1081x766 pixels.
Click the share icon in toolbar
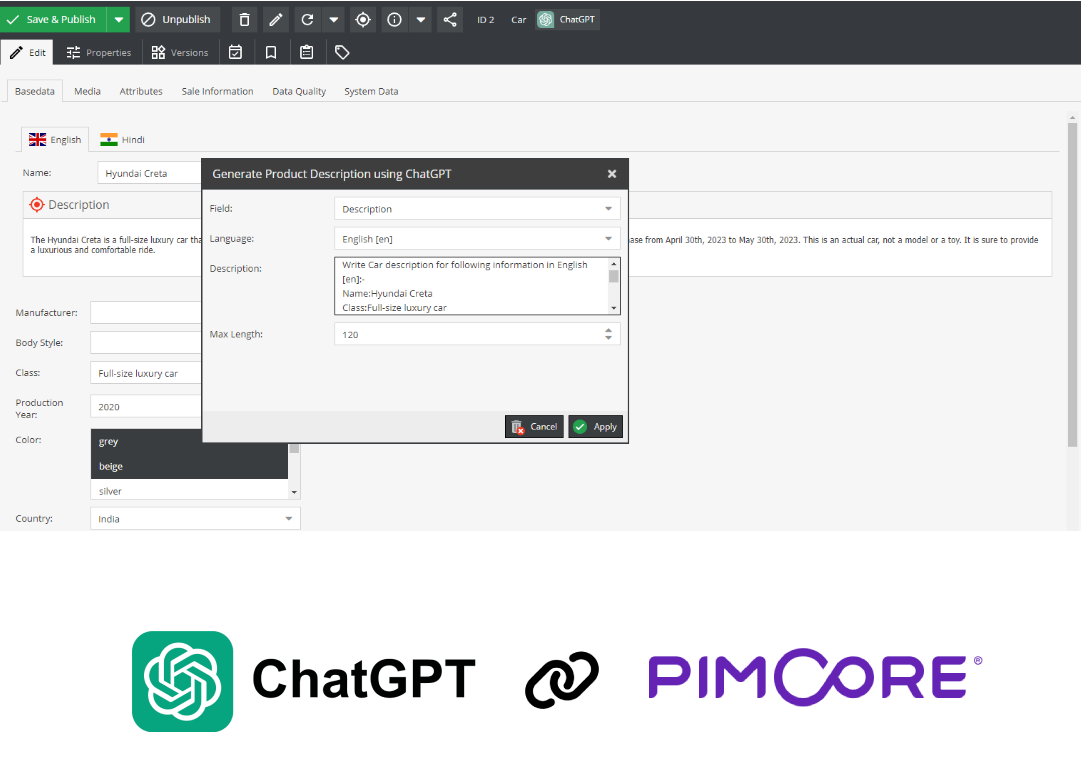[449, 19]
